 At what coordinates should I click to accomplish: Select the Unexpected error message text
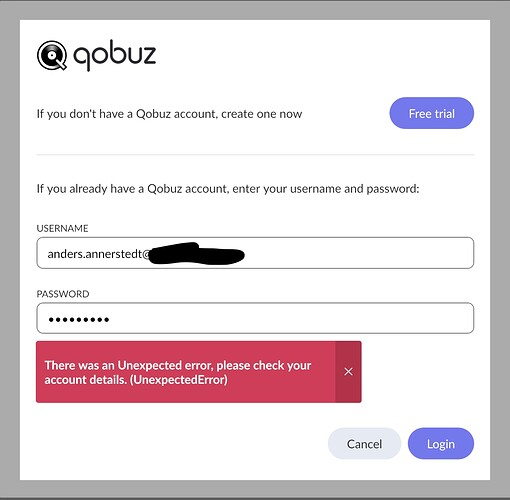click(x=178, y=372)
